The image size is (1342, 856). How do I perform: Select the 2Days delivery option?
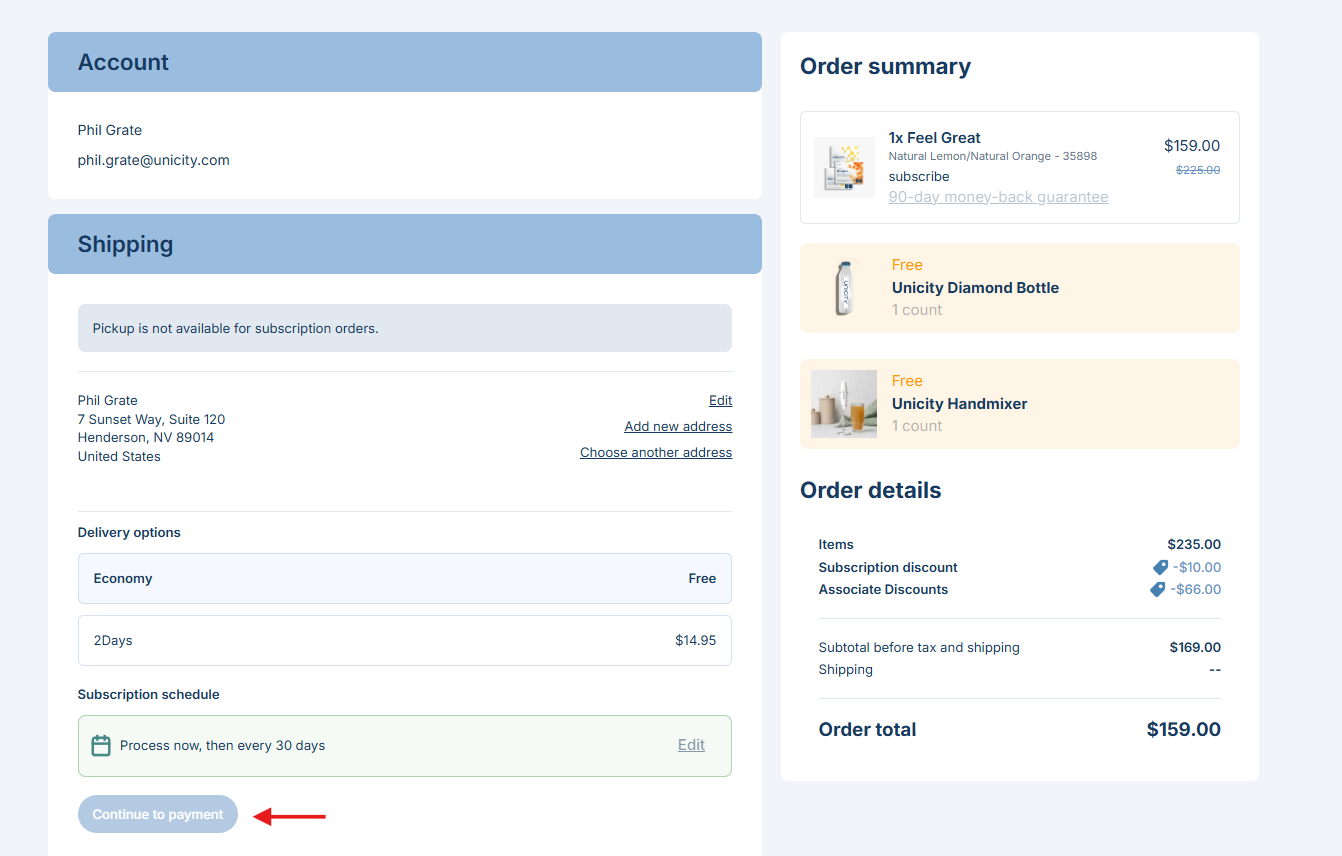pos(404,640)
